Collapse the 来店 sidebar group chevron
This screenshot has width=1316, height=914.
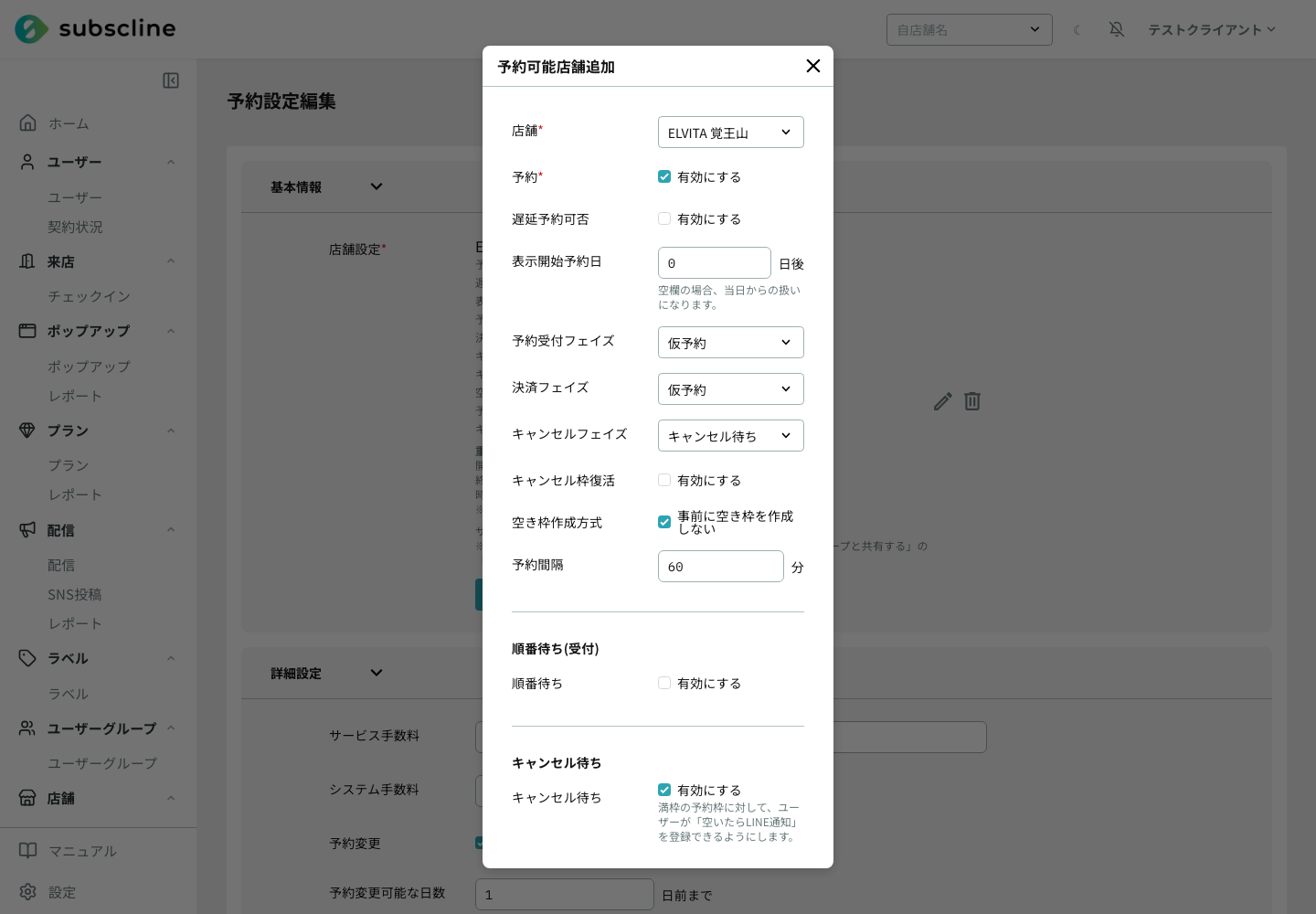click(171, 261)
